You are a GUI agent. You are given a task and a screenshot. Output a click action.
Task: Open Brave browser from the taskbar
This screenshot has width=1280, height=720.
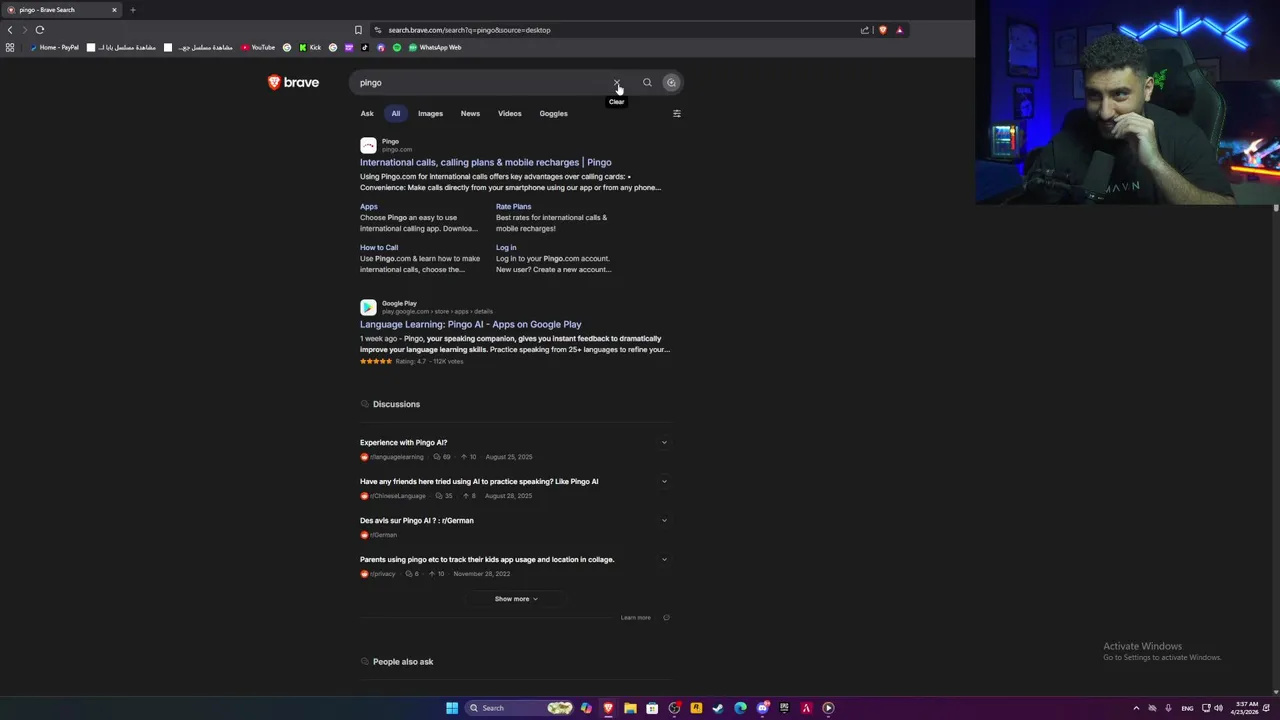(x=608, y=708)
